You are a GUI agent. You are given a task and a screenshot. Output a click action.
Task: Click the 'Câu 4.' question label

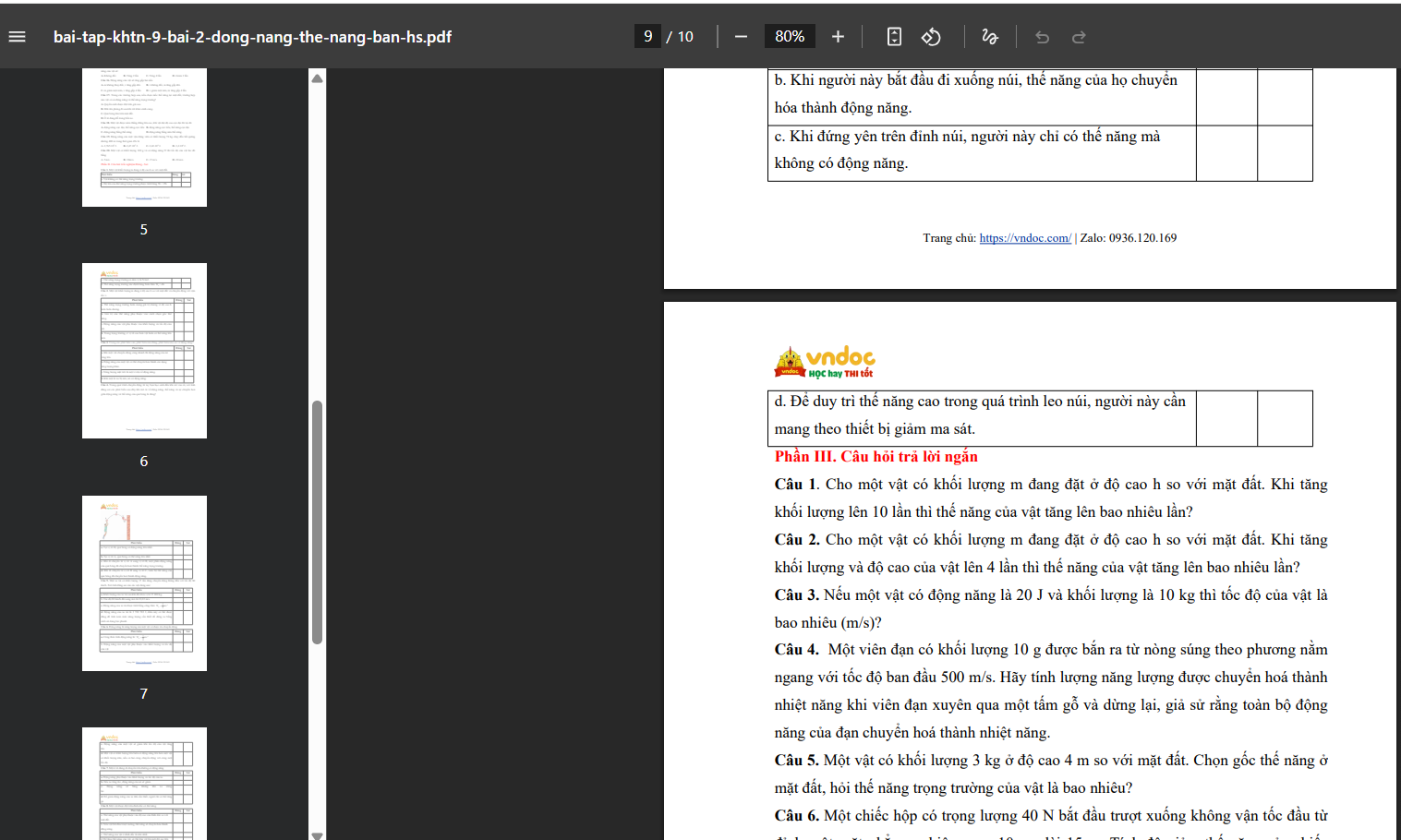click(x=796, y=650)
